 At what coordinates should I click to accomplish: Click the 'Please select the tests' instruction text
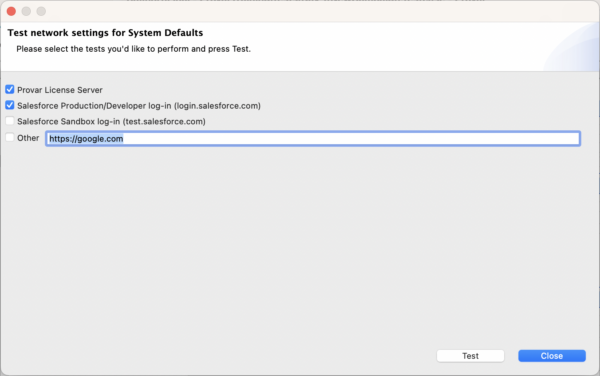(x=133, y=49)
